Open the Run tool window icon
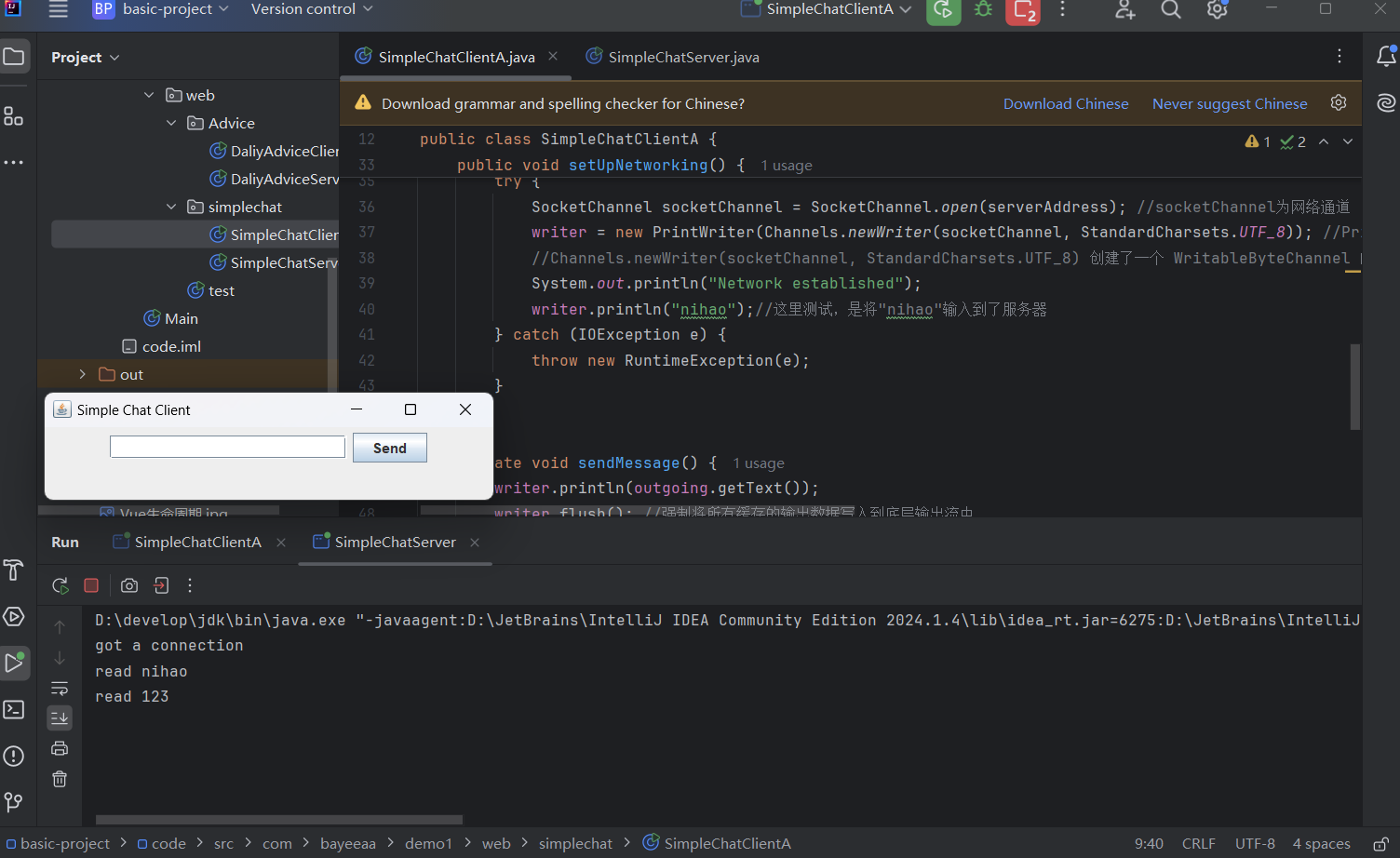The height and width of the screenshot is (858, 1400). (14, 663)
